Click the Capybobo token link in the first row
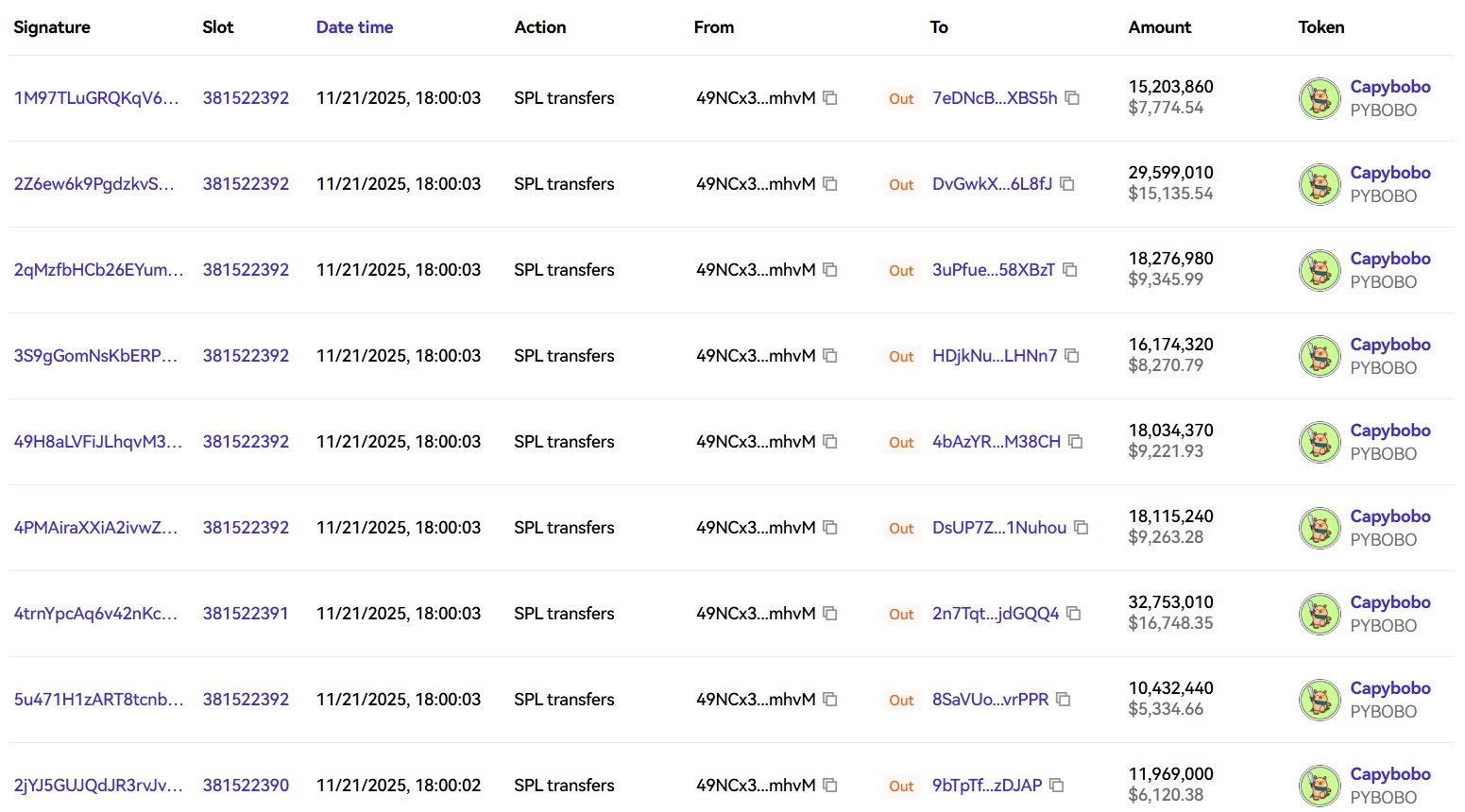1465x812 pixels. (x=1389, y=87)
